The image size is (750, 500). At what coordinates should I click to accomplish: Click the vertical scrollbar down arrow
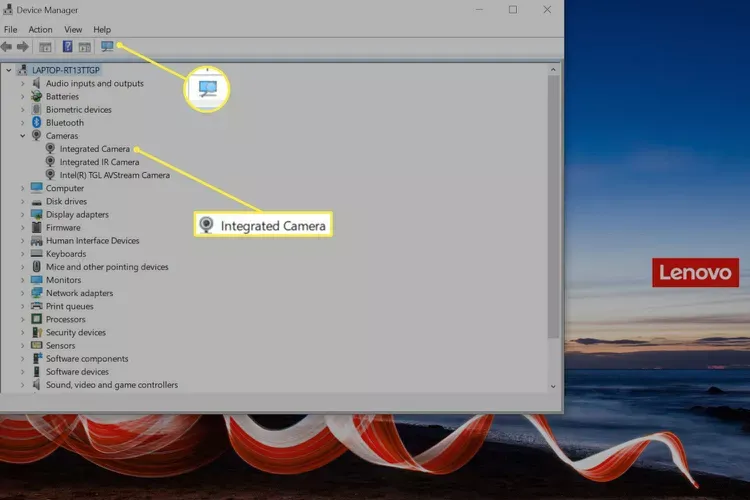[x=553, y=385]
